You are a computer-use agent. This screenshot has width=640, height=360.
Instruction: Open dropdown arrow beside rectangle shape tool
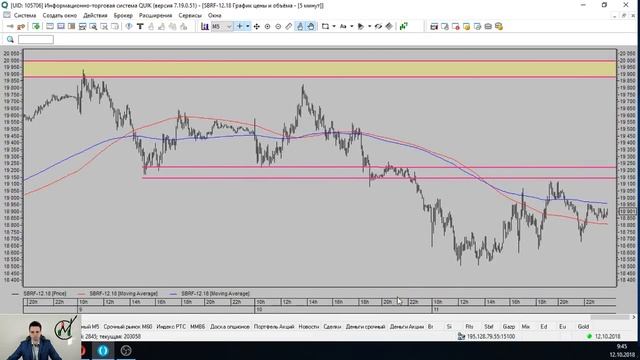pos(334,27)
